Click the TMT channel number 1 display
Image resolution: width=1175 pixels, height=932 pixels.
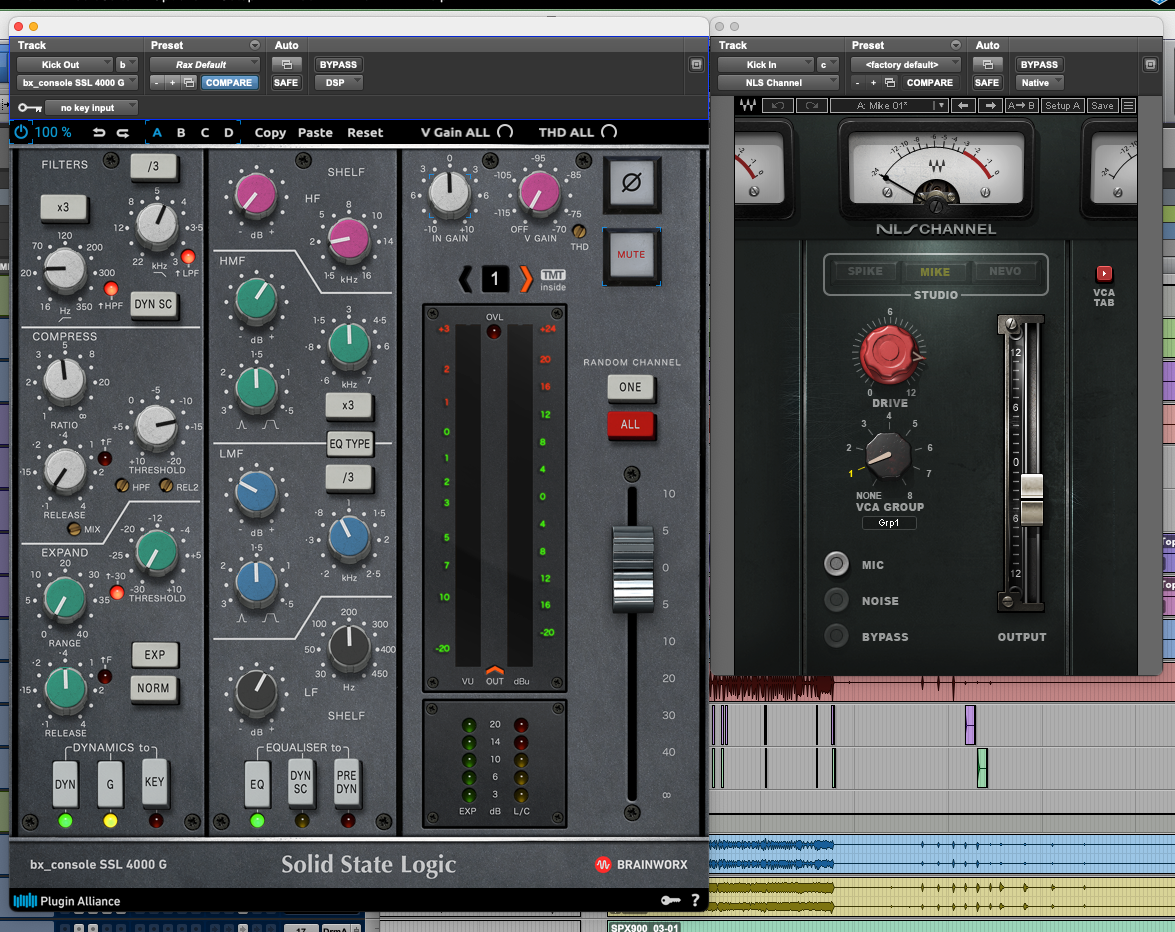click(x=495, y=279)
